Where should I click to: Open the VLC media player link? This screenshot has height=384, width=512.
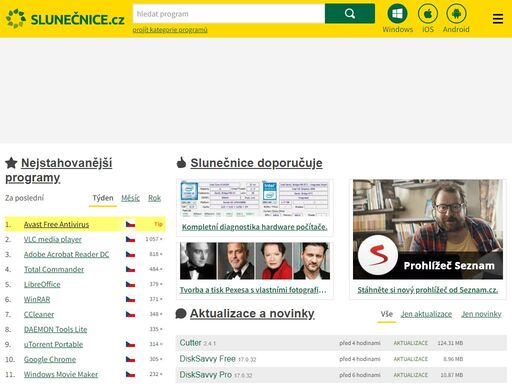coord(53,239)
